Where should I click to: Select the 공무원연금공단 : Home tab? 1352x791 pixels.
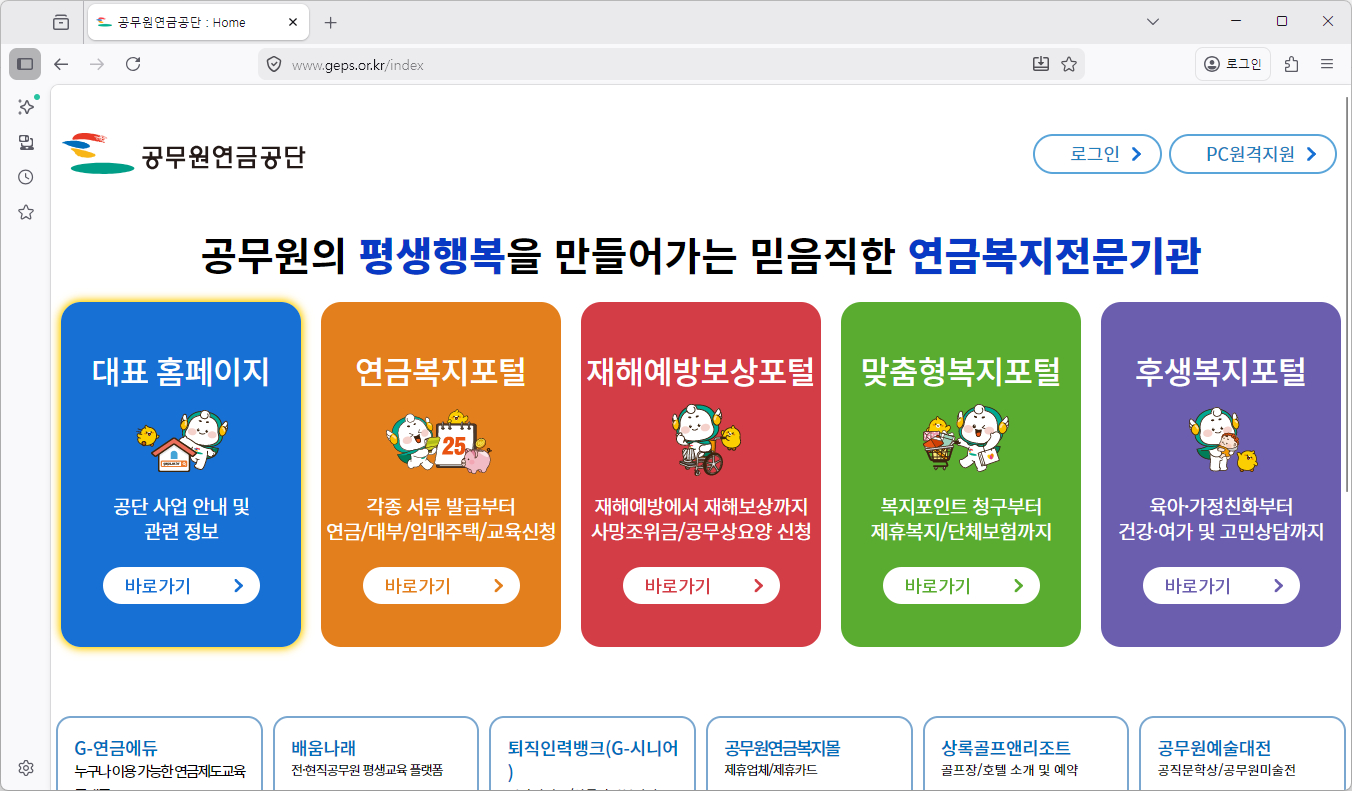[x=198, y=22]
